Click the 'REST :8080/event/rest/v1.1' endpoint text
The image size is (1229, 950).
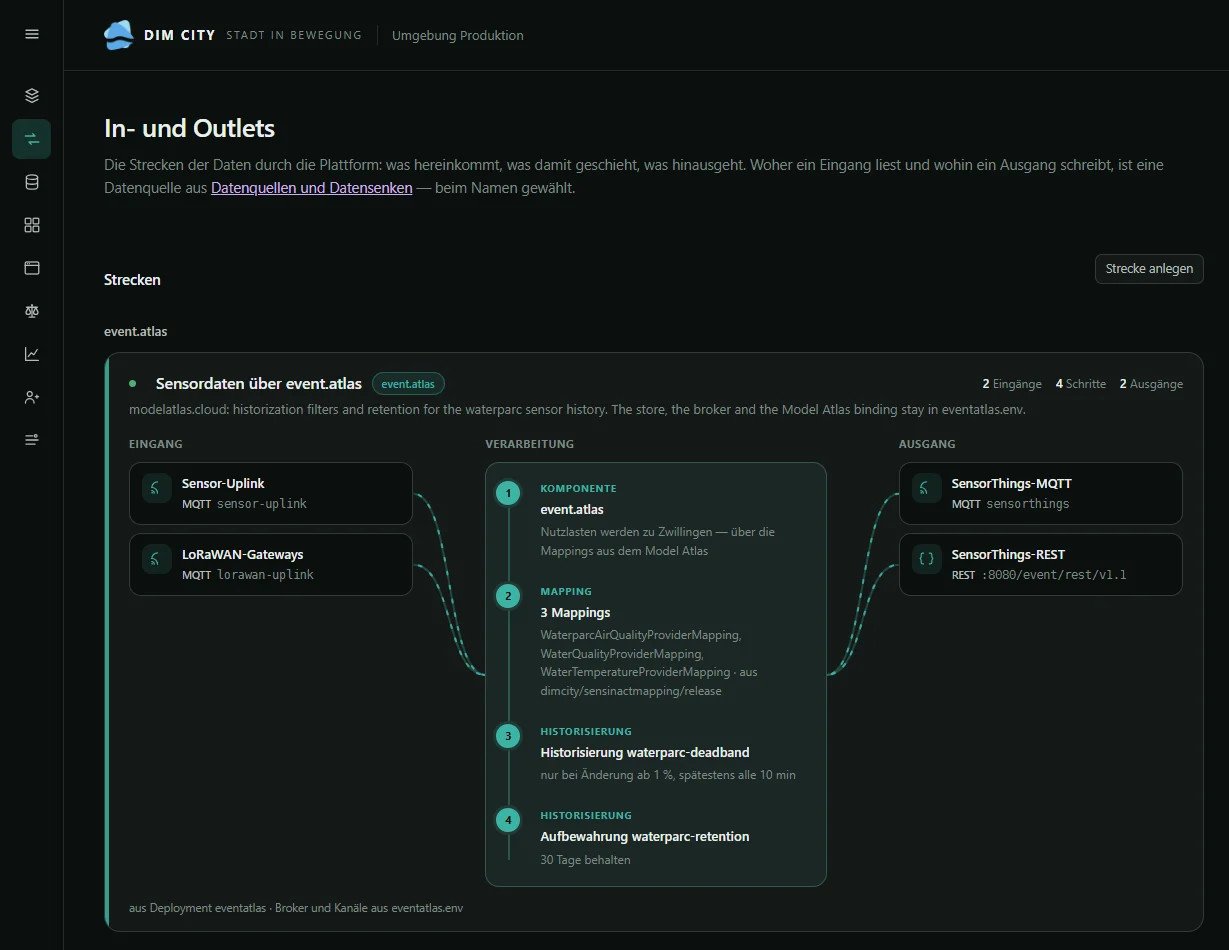coord(1039,575)
